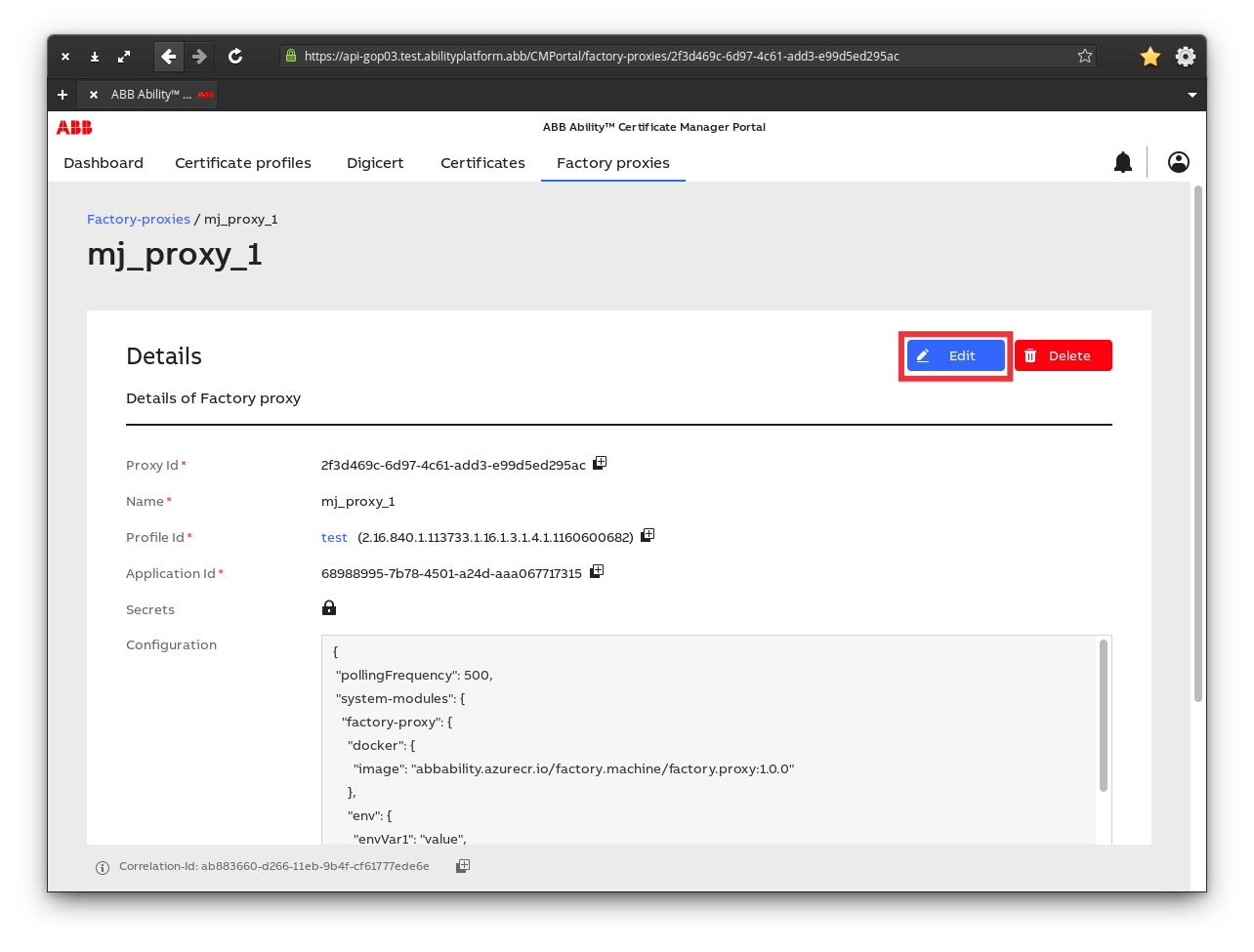Screen dimensions: 1254x952
Task: Click inside the Configuration JSON text area
Action: tap(709, 740)
